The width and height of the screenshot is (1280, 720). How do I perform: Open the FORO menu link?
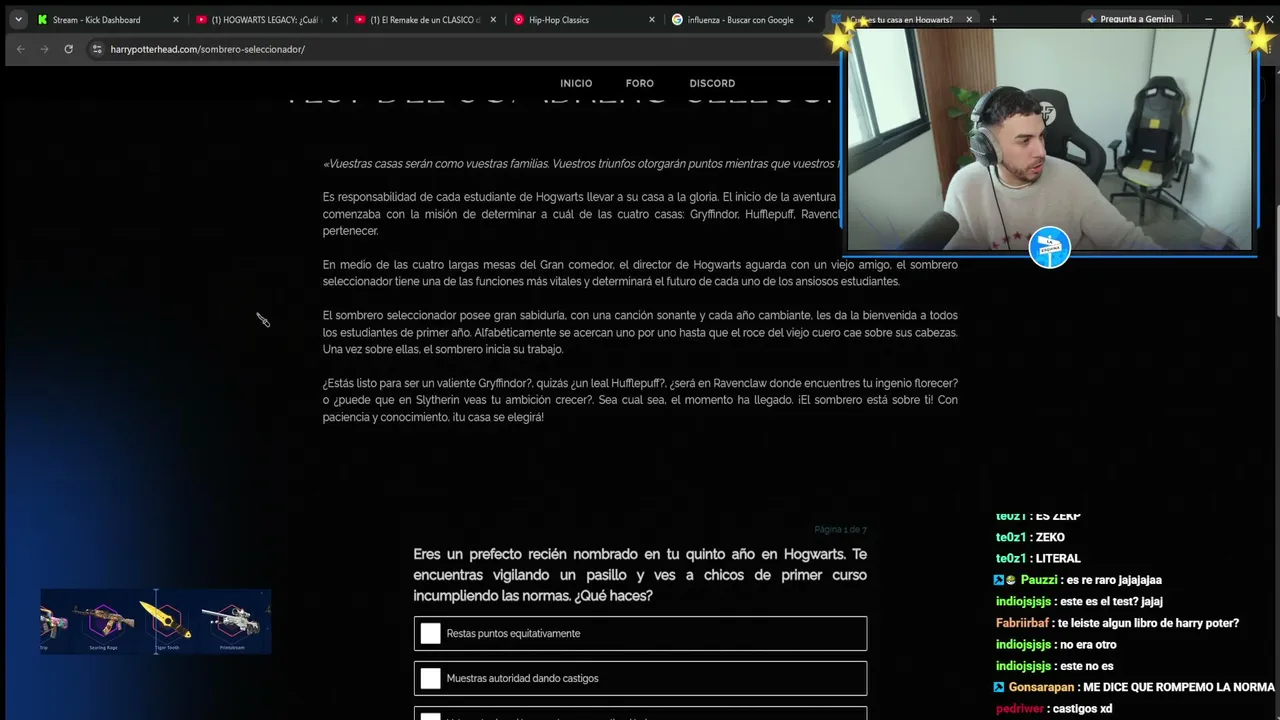tap(640, 83)
